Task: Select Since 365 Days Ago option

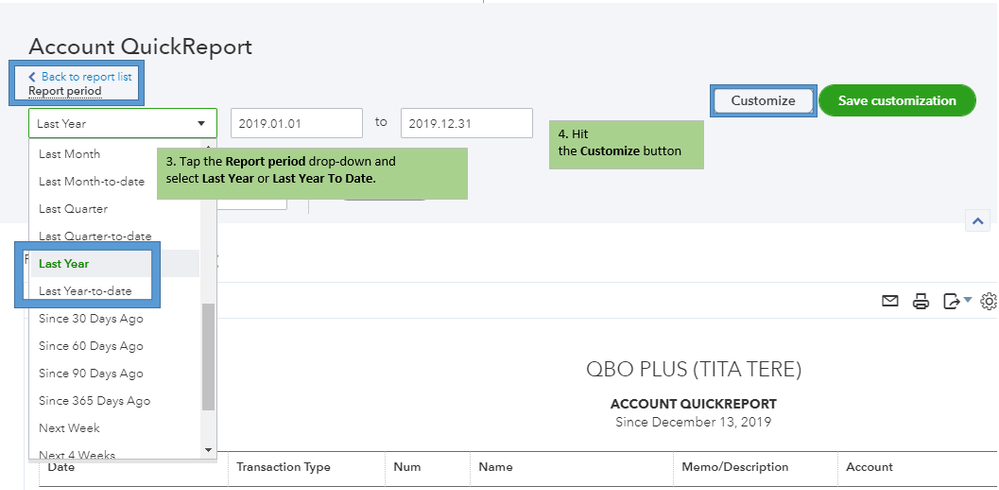Action: 94,401
